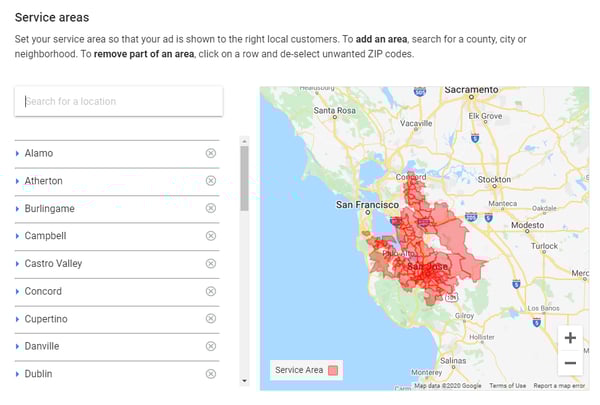Zoom in on the map
The height and width of the screenshot is (405, 600).
click(570, 338)
